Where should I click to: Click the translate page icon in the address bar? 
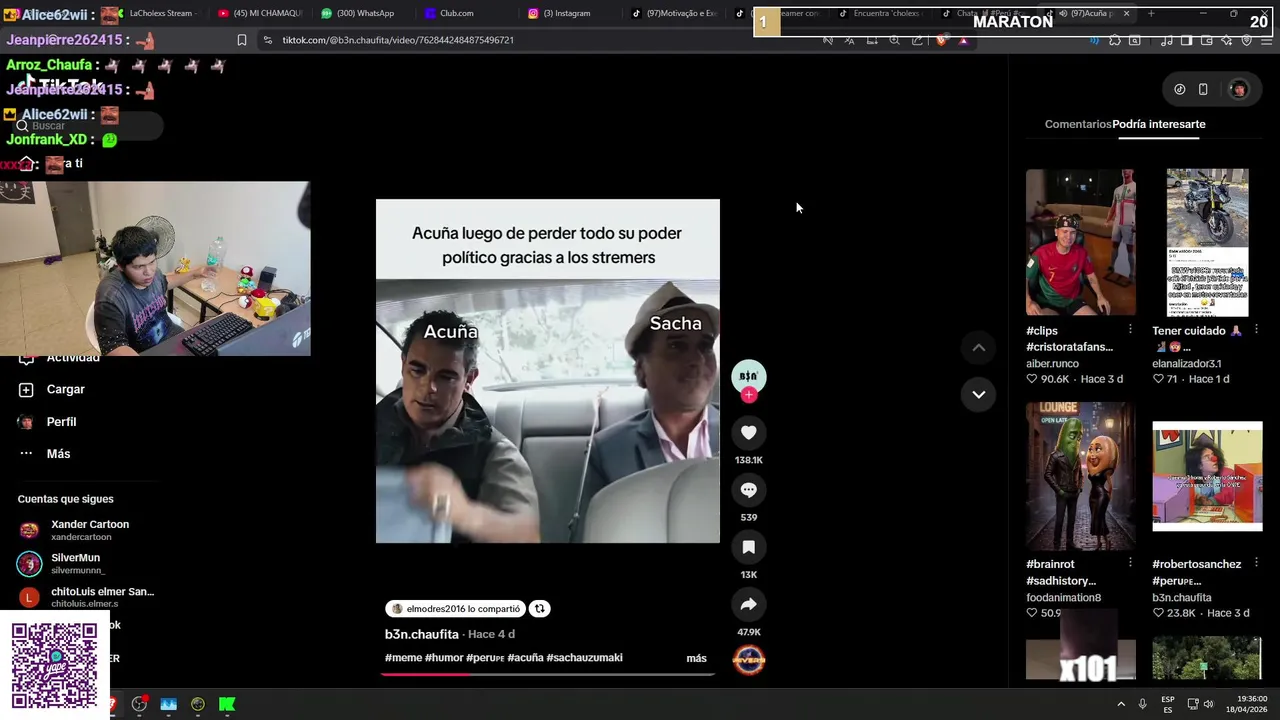click(x=849, y=40)
